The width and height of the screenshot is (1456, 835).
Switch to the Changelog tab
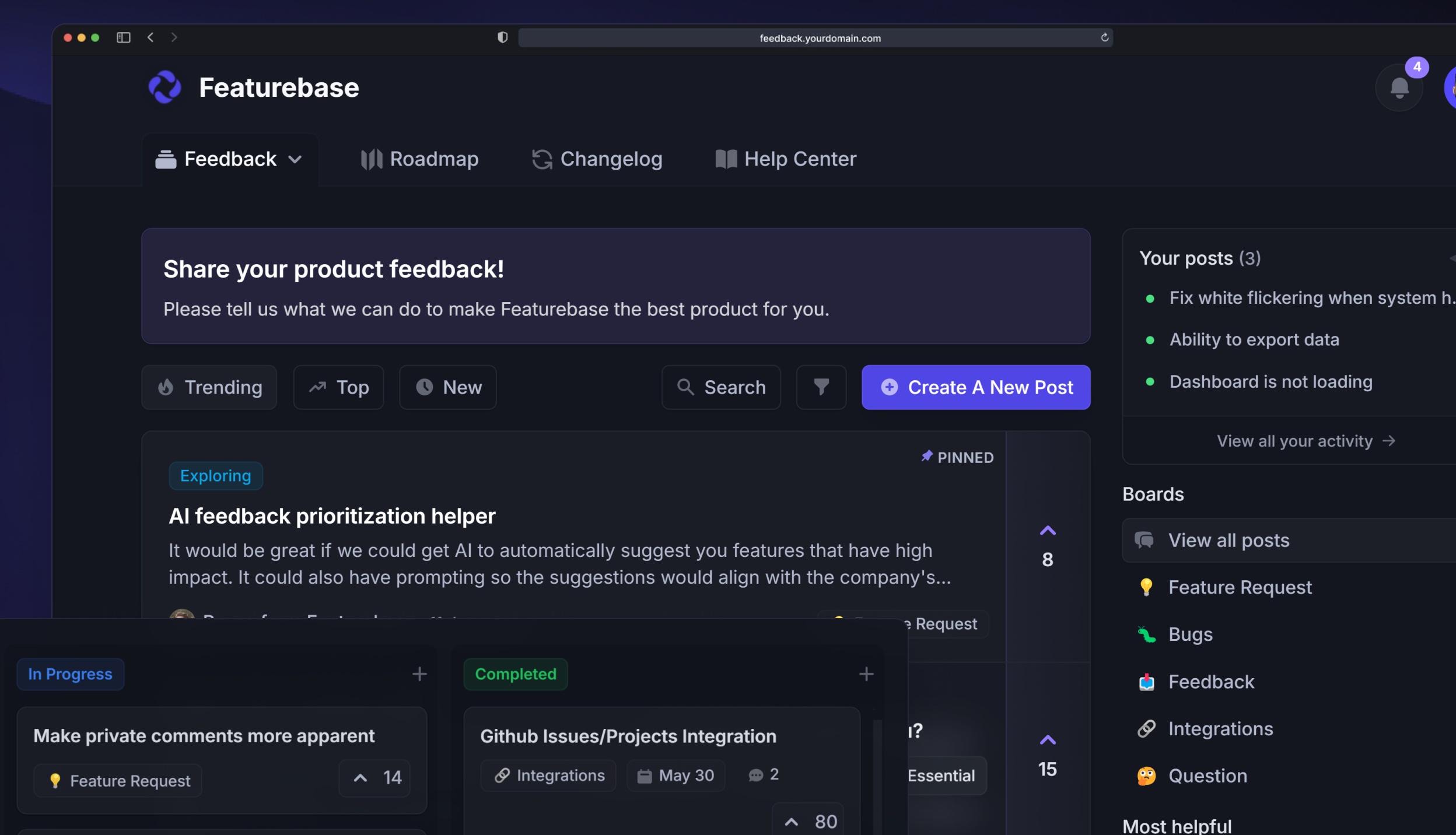tap(597, 159)
